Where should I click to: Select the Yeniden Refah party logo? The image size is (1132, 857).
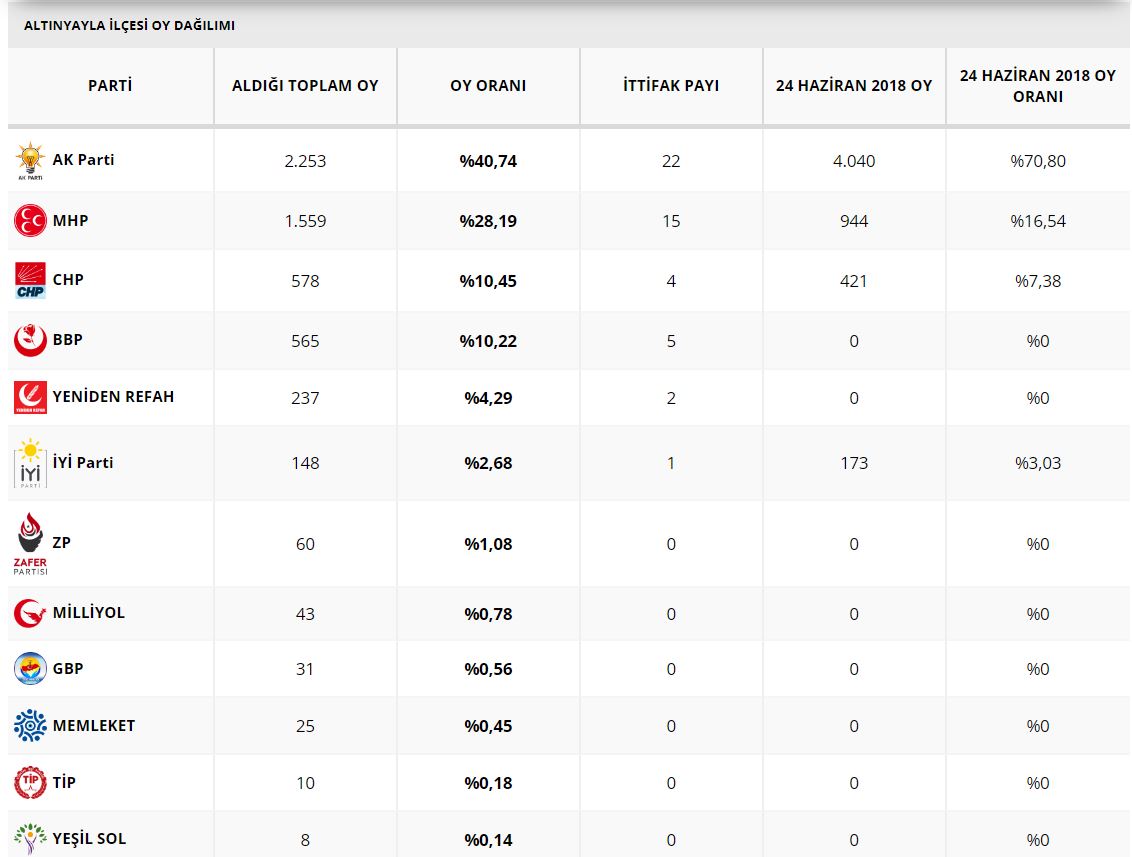tap(30, 397)
